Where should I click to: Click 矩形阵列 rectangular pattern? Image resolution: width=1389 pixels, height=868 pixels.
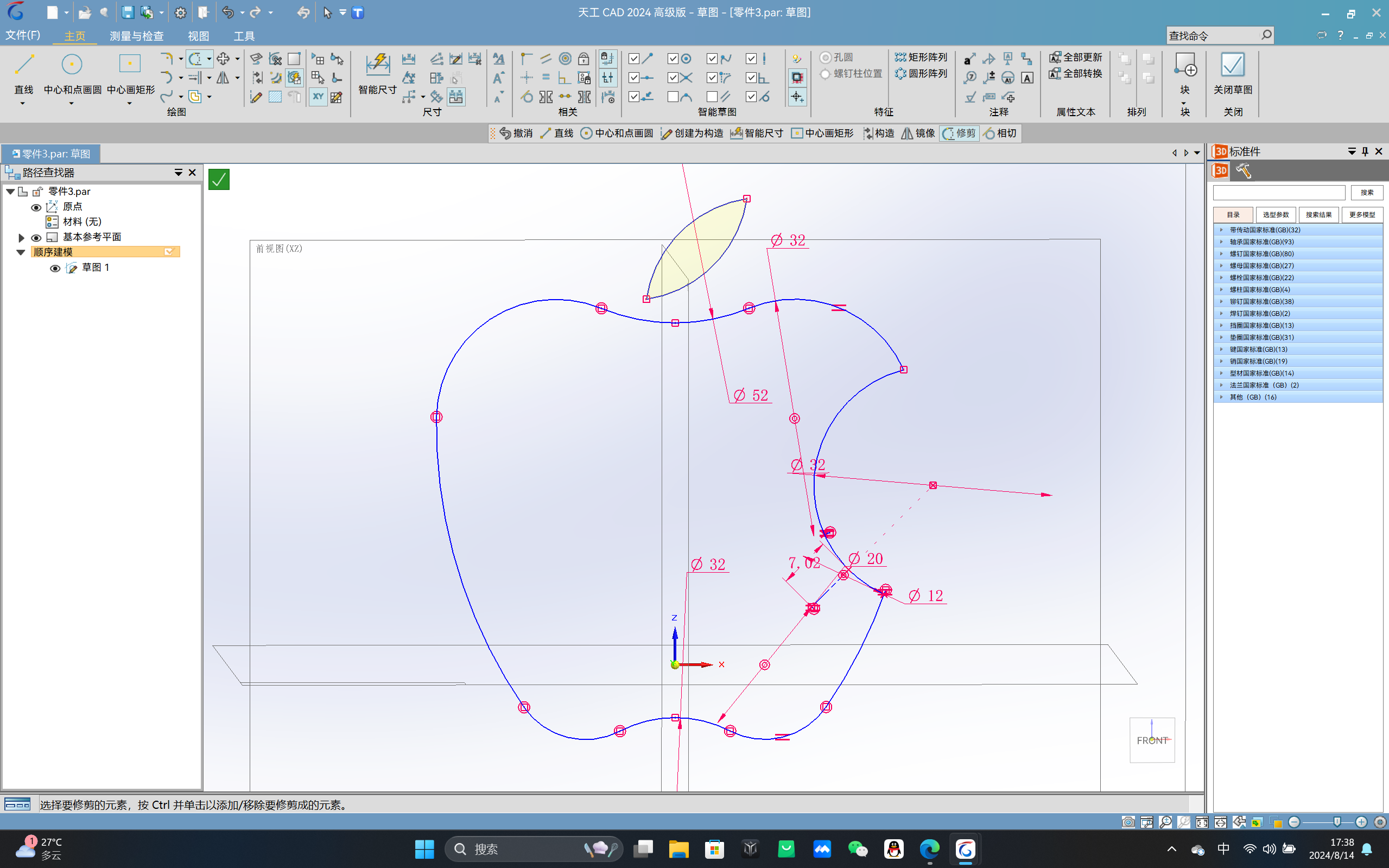(921, 58)
